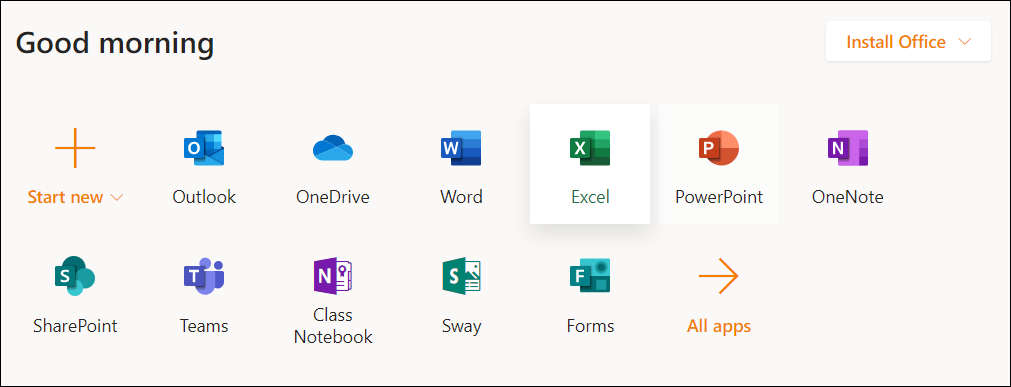Expand the Start new chevron
Screen dimensions: 1011x387
click(x=117, y=198)
